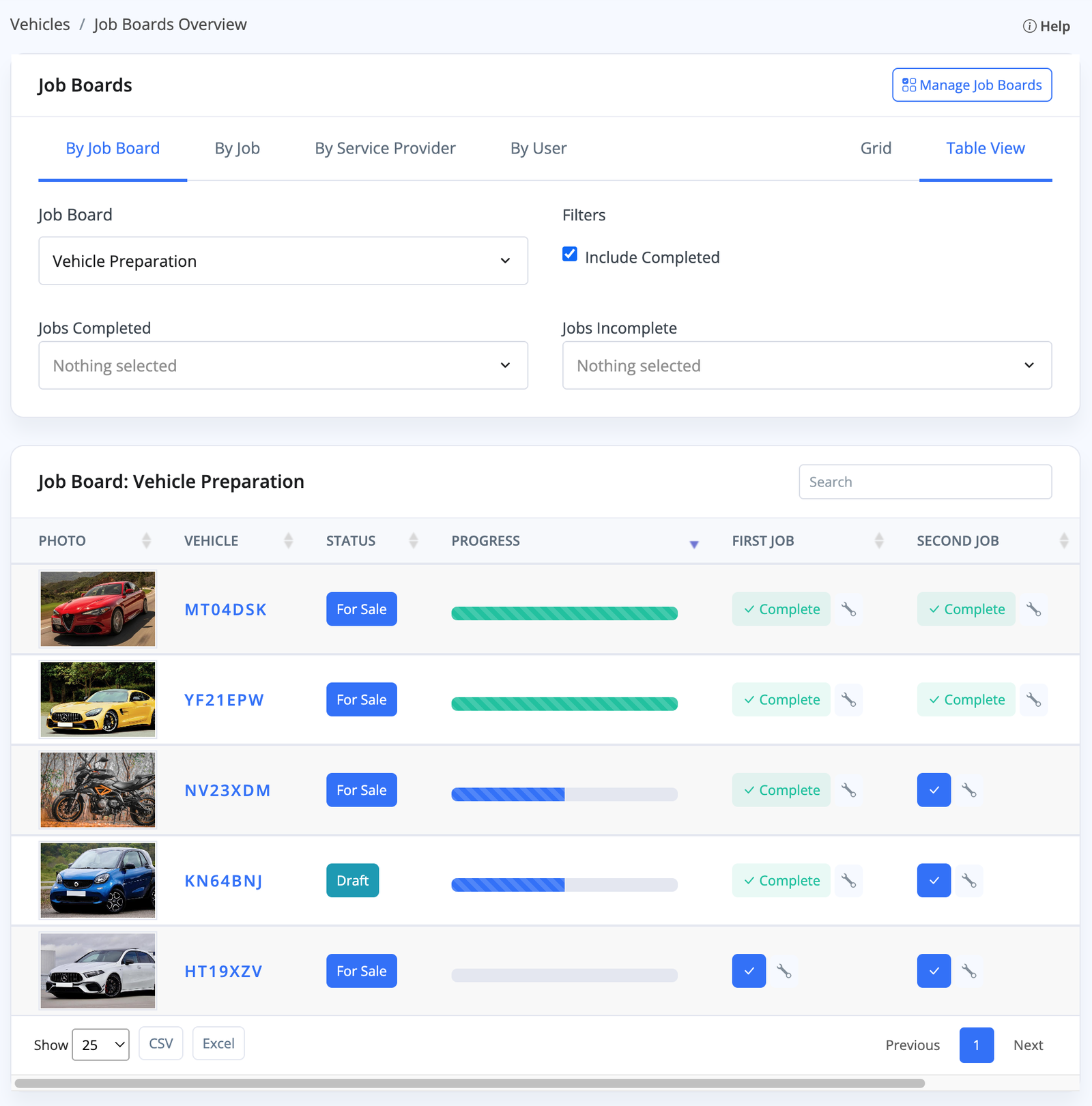Image resolution: width=1092 pixels, height=1106 pixels.
Task: Sort table by Vehicle column
Action: pos(288,541)
